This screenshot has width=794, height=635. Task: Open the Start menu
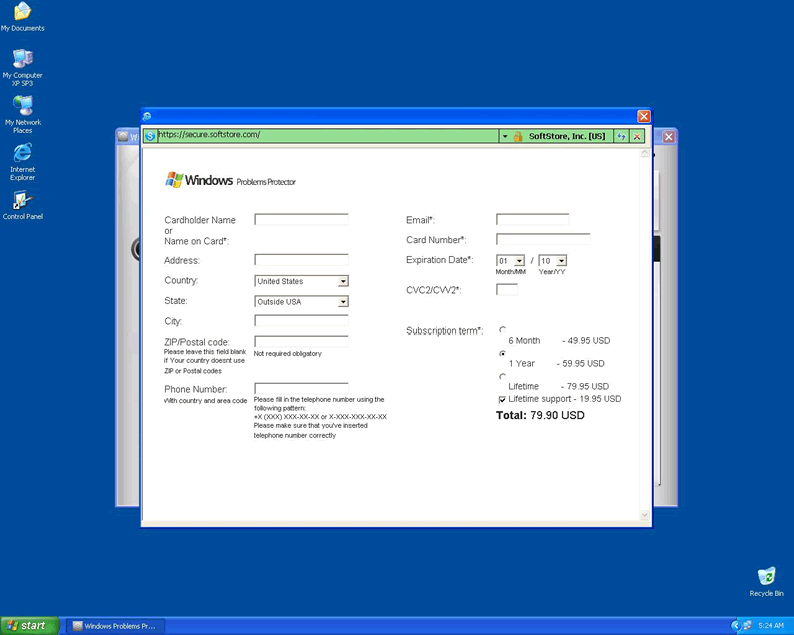(x=27, y=626)
